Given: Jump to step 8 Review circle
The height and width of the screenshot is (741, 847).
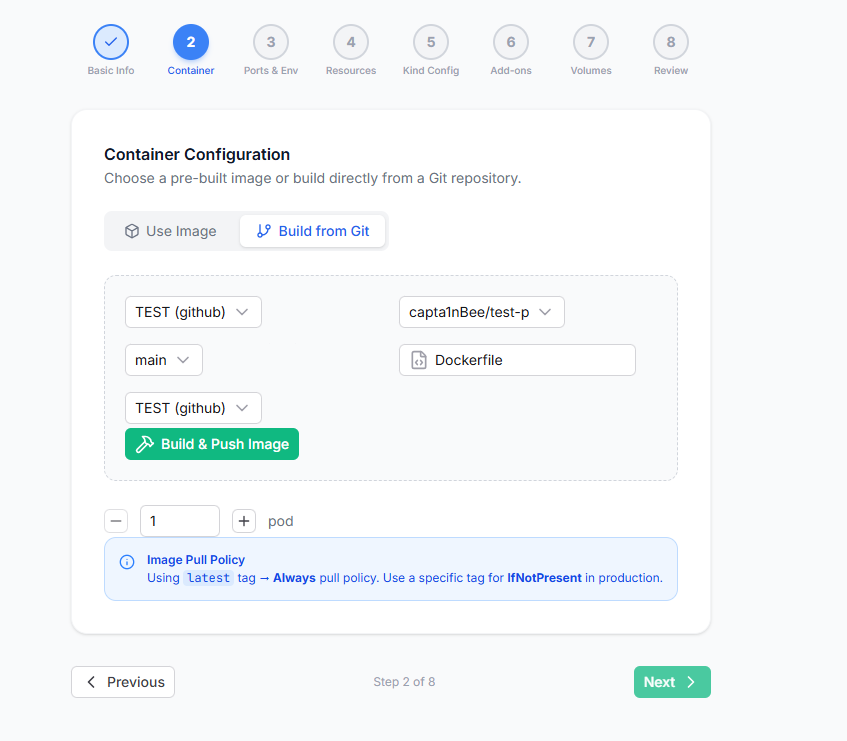Looking at the screenshot, I should click(x=670, y=42).
